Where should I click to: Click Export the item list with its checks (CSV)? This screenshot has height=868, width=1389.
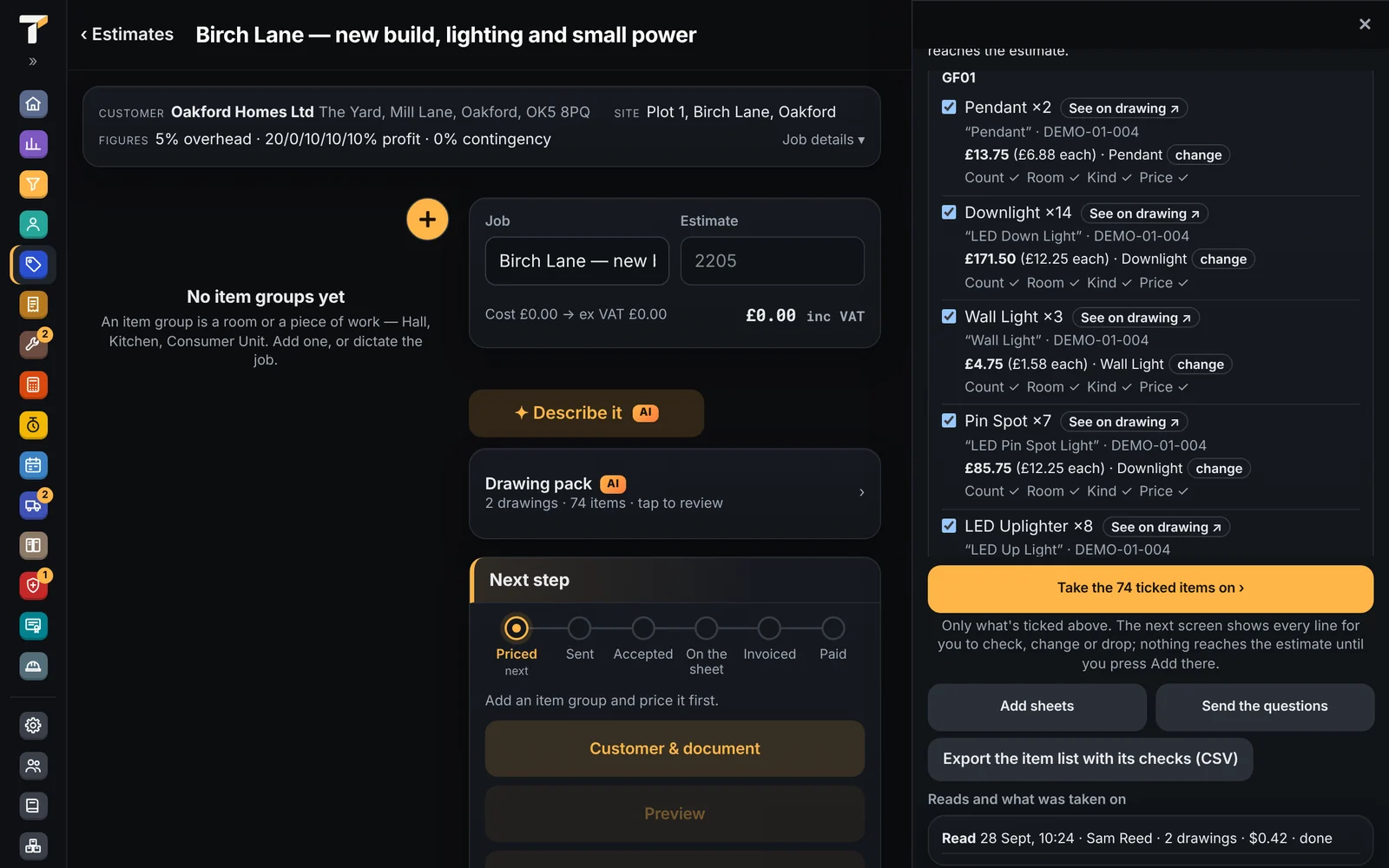[x=1090, y=759]
